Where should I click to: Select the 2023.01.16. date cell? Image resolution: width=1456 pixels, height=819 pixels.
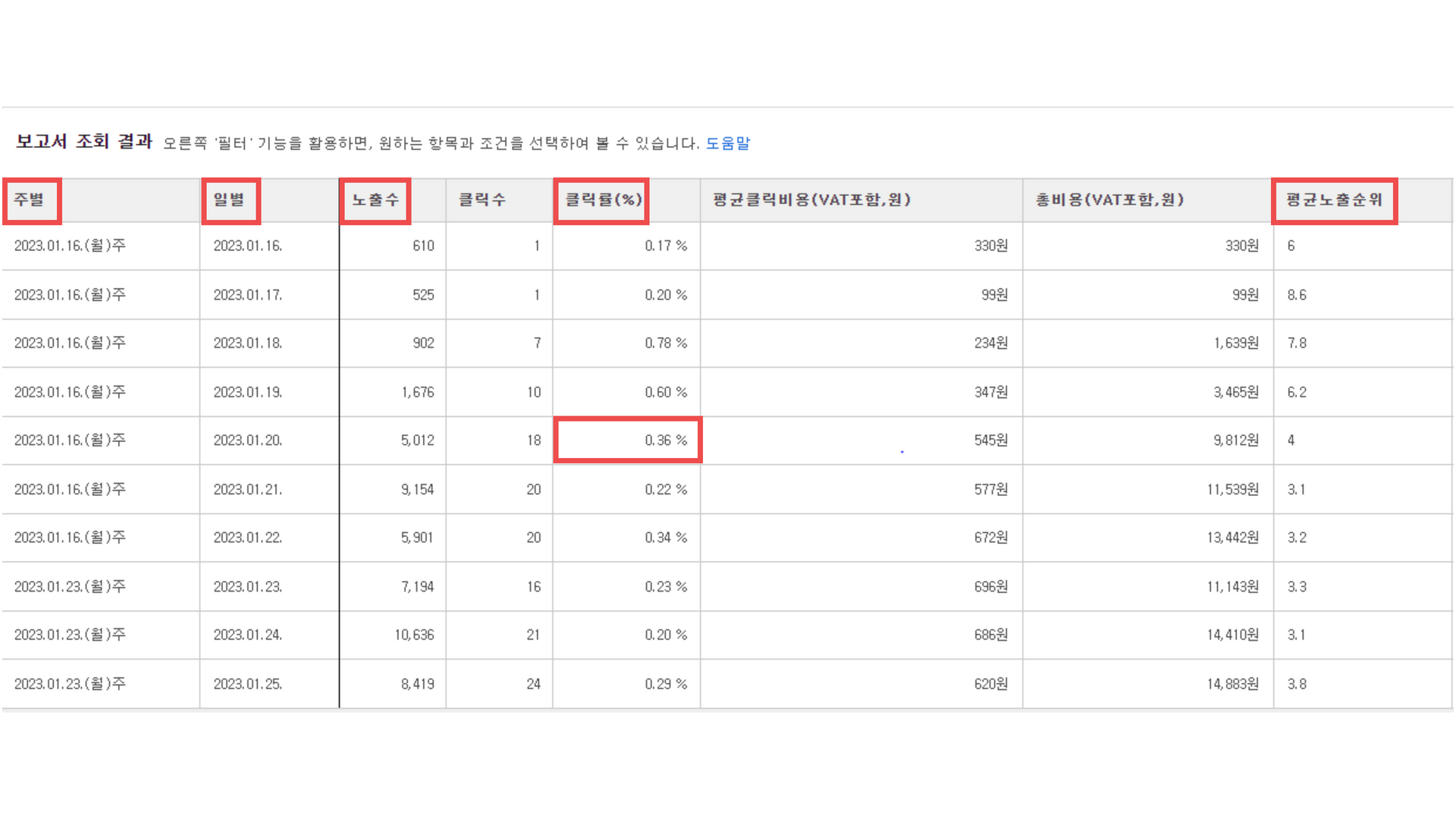pyautogui.click(x=247, y=246)
